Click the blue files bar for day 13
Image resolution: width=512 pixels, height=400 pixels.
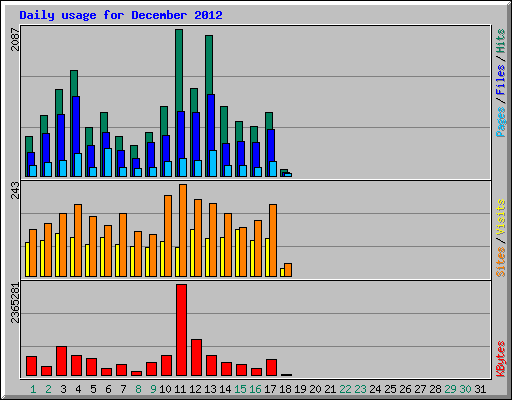pyautogui.click(x=211, y=122)
